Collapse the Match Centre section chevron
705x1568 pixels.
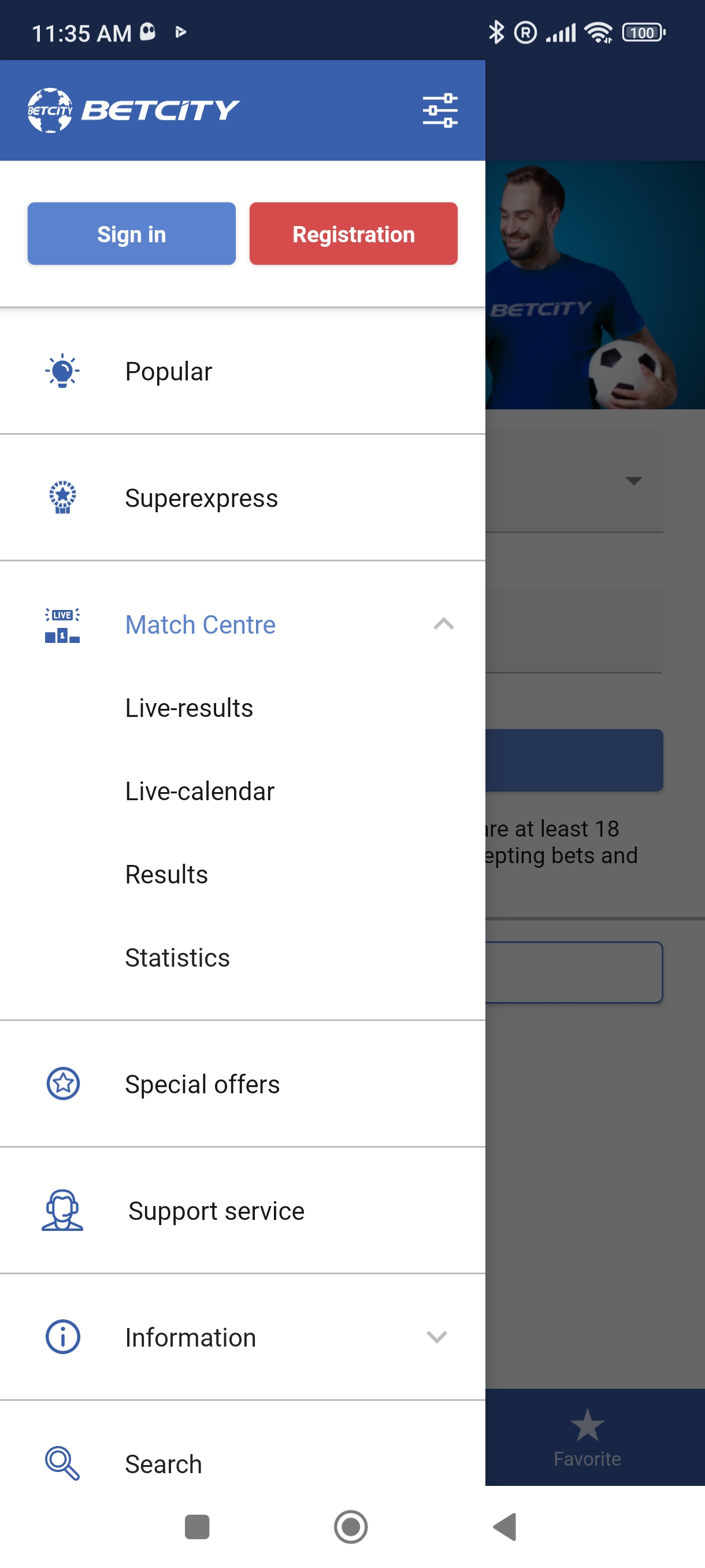(x=443, y=624)
